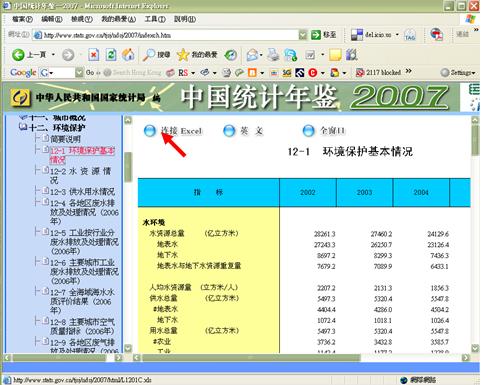Click the Research icon after the yellow note
Image resolution: width=481 pixels, height=385 pixels.
pyautogui.click(x=352, y=55)
